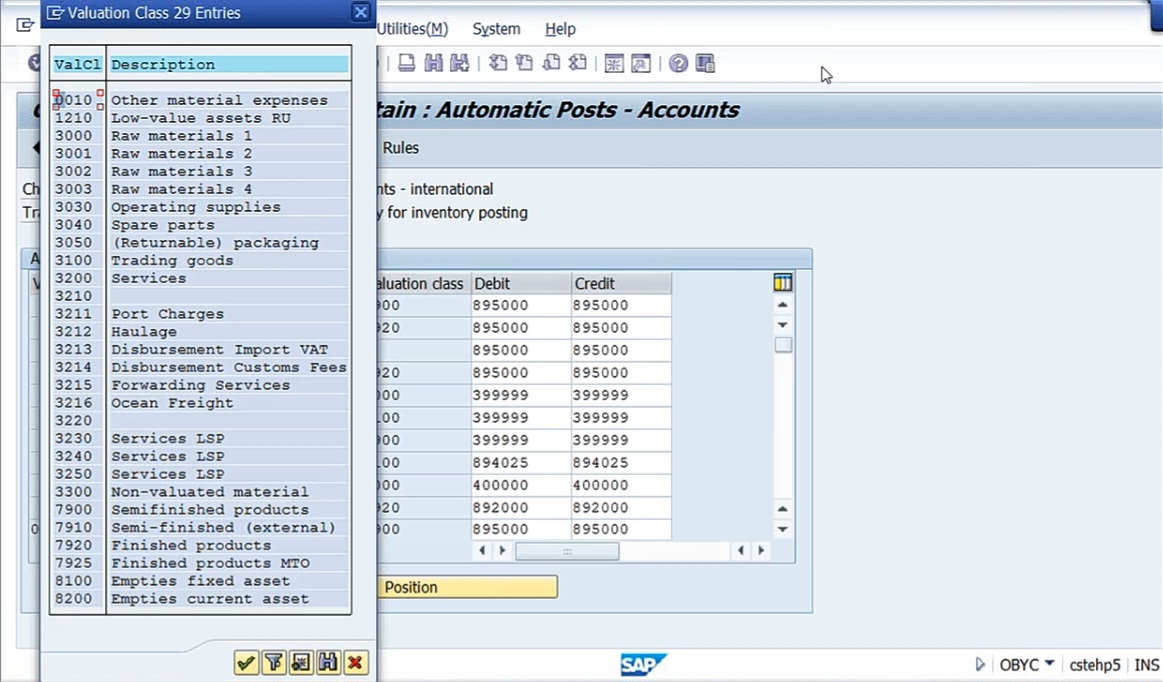Select row 3050 (Returnable) packaging
Viewport: 1163px width, 682px height.
click(x=201, y=243)
